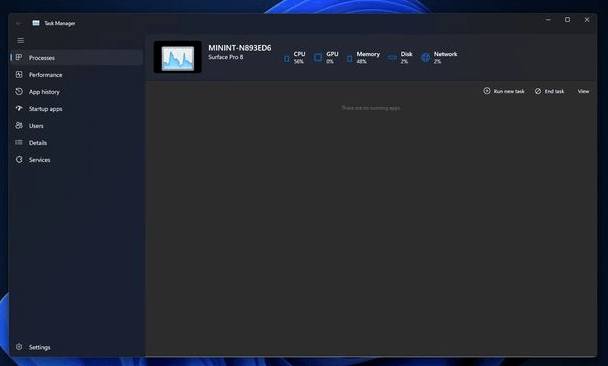The width and height of the screenshot is (608, 366).
Task: Select the Details list icon
Action: point(19,142)
